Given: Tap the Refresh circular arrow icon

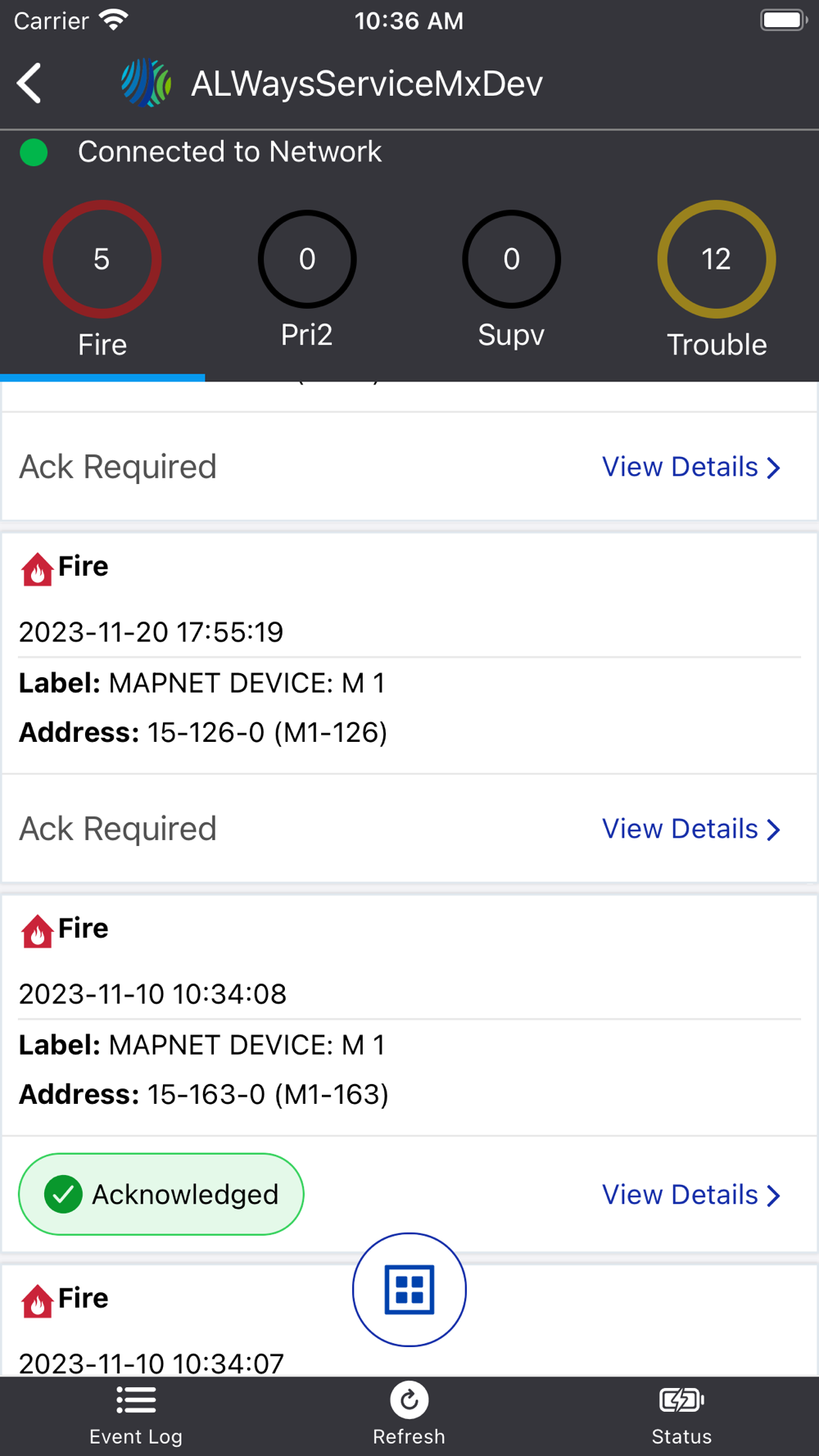Looking at the screenshot, I should 409,1400.
